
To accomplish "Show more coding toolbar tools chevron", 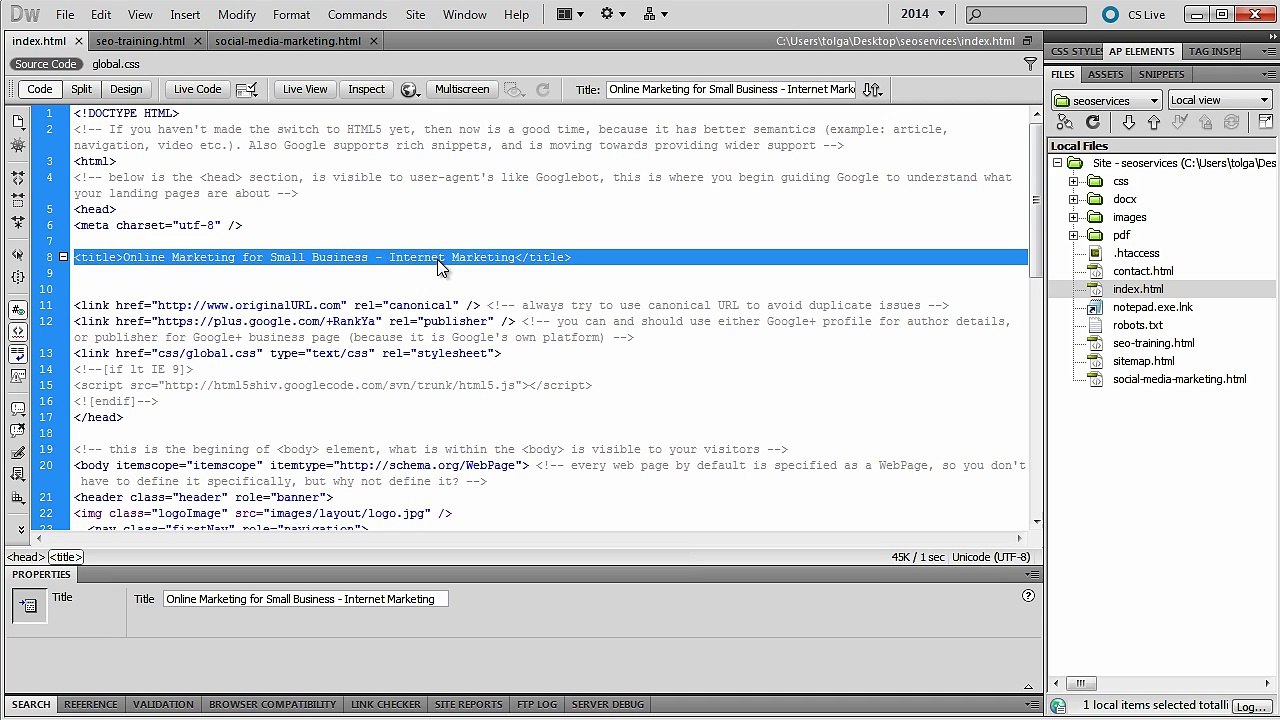I will point(22,528).
